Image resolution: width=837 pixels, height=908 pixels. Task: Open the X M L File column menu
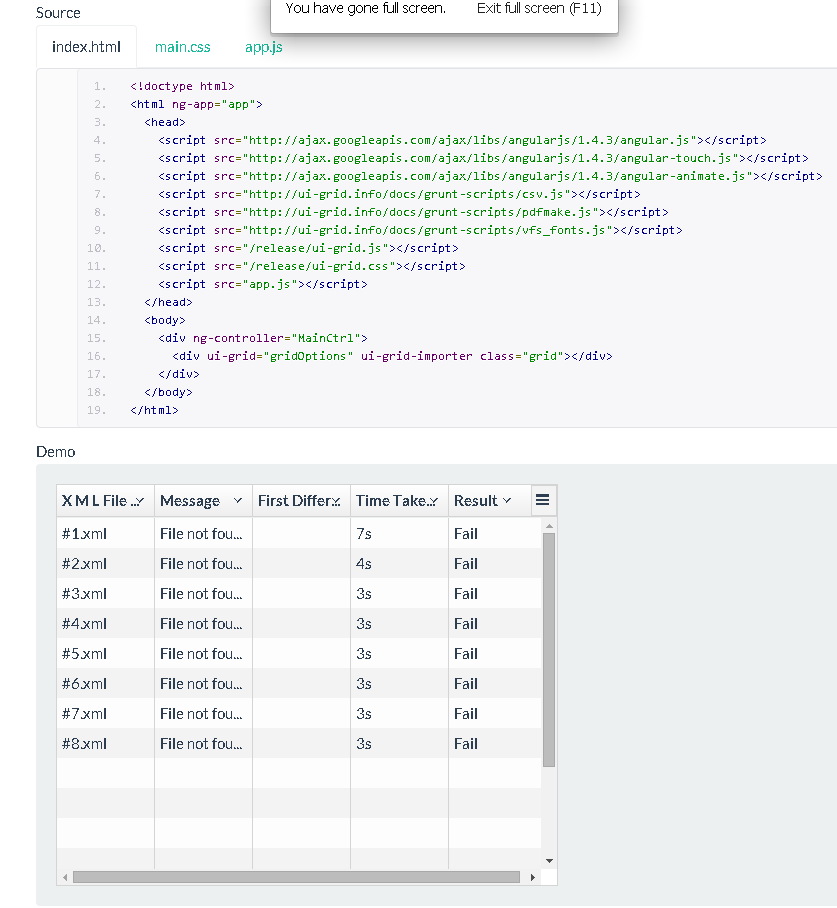(138, 501)
